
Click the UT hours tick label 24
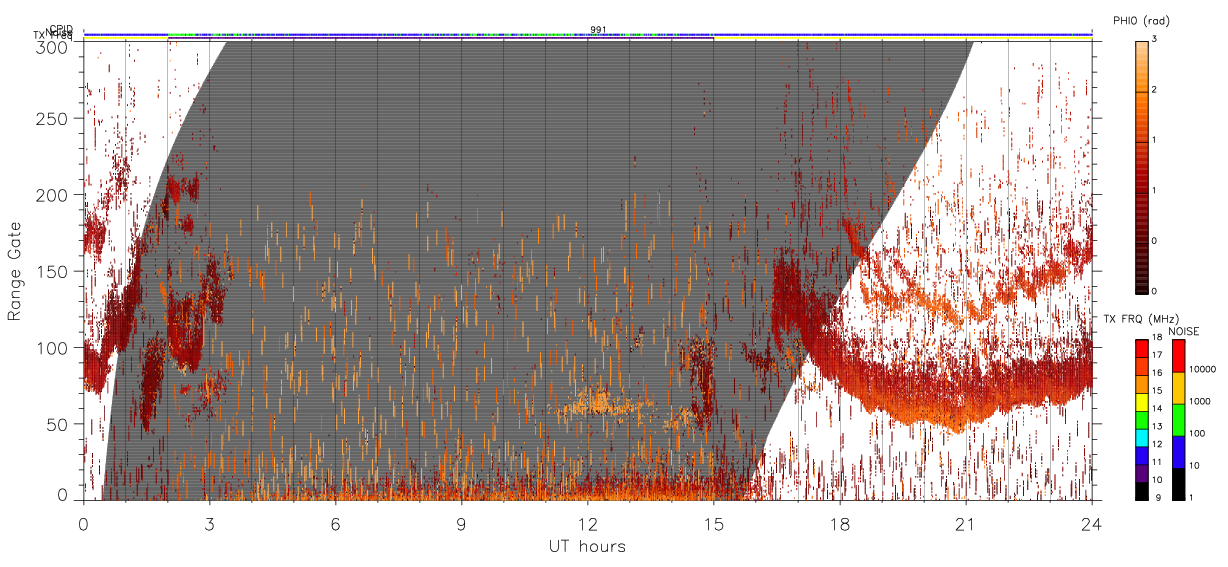pyautogui.click(x=1092, y=524)
